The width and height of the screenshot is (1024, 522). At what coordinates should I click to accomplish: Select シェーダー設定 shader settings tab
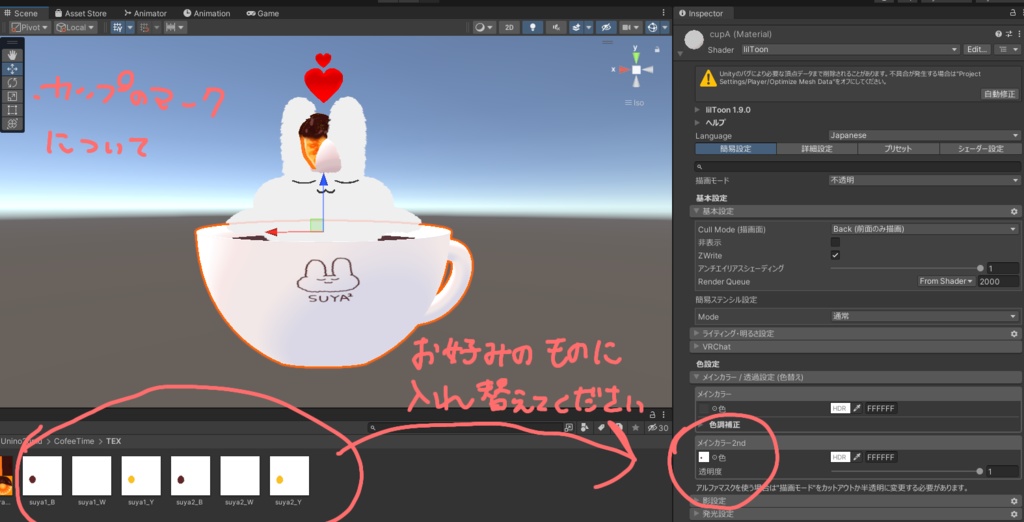pos(980,149)
